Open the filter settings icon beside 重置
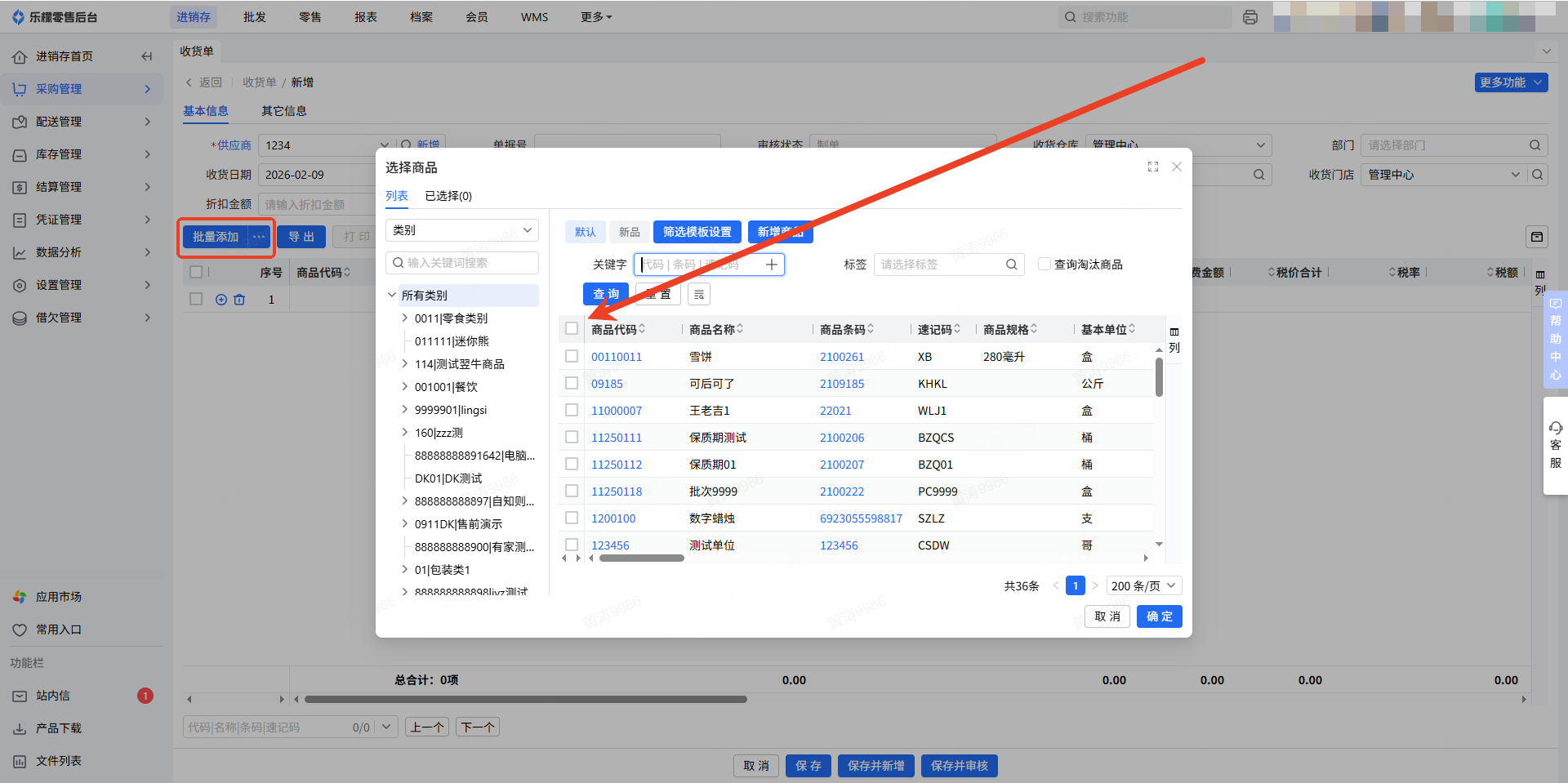This screenshot has height=783, width=1568. pyautogui.click(x=699, y=294)
